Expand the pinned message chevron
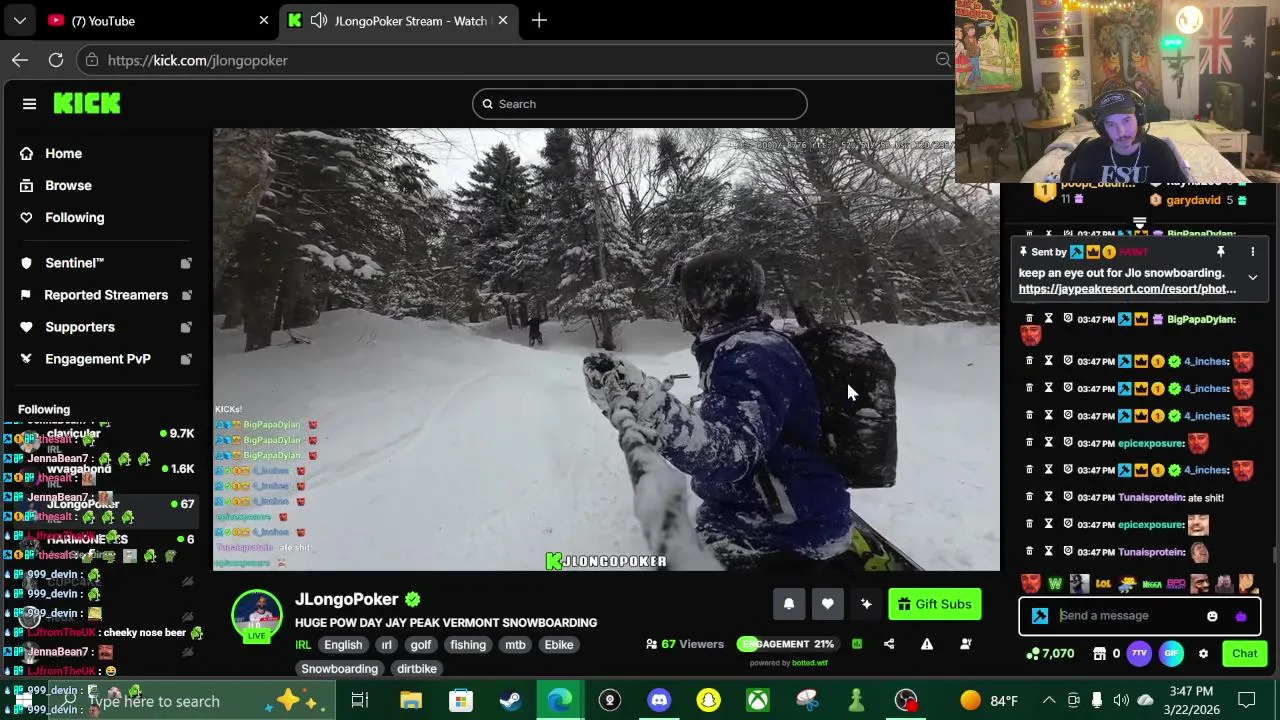Screen dimensions: 1280x720 (1252, 278)
